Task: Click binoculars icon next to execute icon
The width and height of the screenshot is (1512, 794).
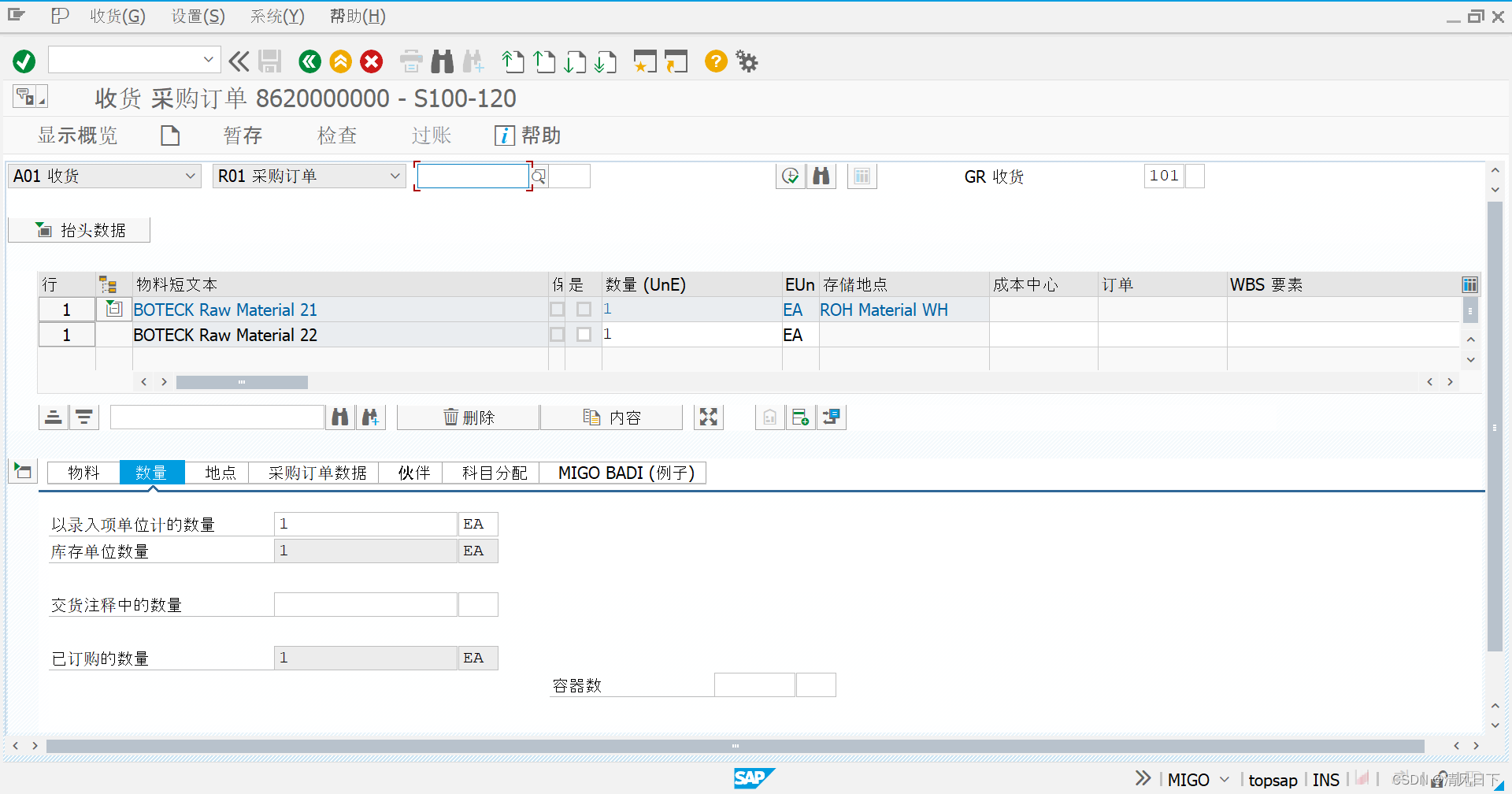Action: 821,176
